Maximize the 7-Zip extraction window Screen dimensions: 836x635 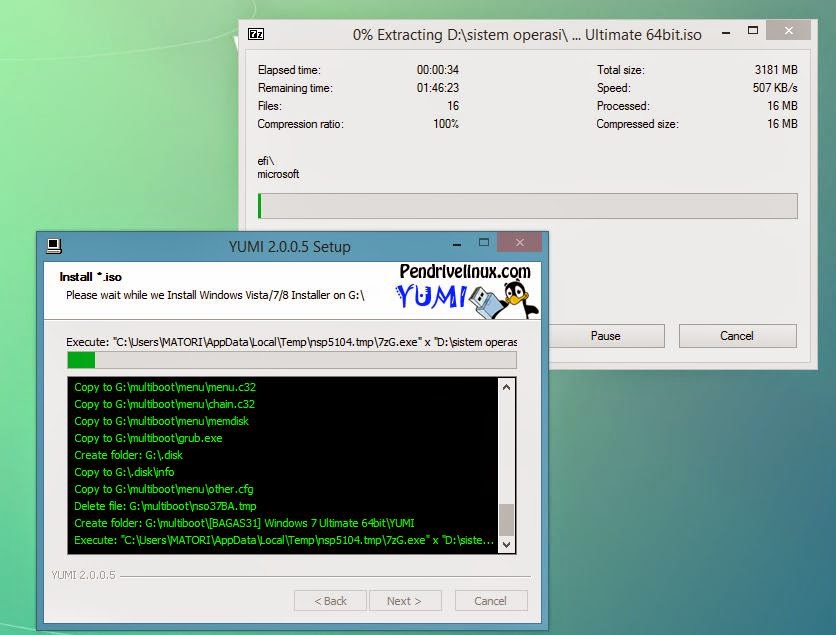click(x=753, y=31)
